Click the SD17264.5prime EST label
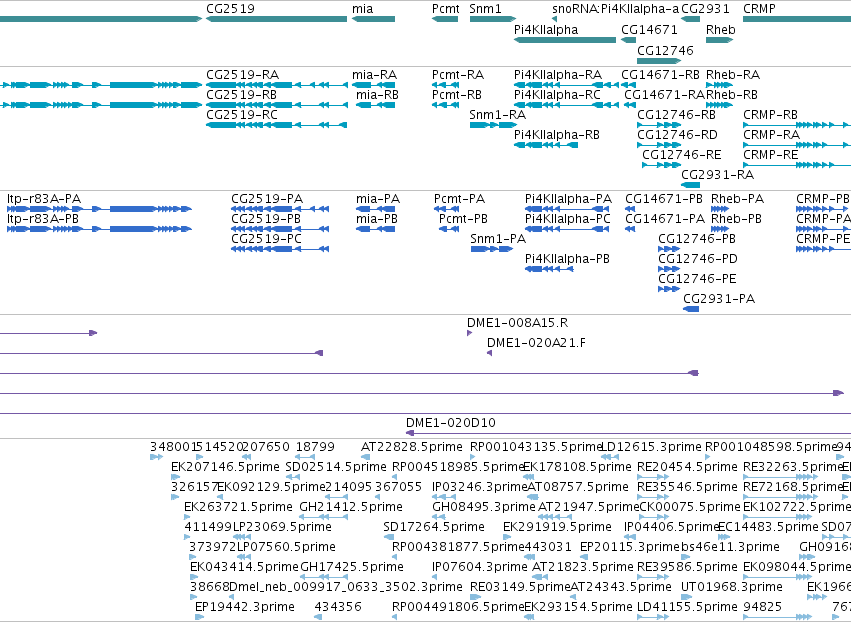The height and width of the screenshot is (622, 851). coord(434,527)
